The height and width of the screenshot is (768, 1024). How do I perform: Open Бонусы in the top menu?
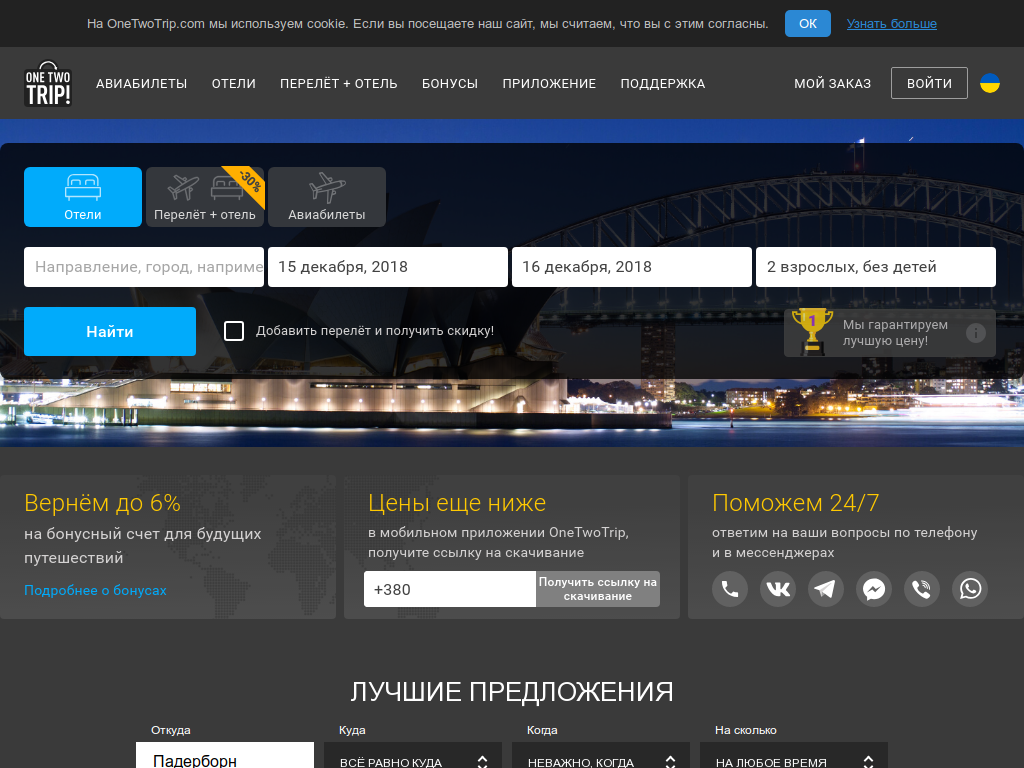pos(450,84)
